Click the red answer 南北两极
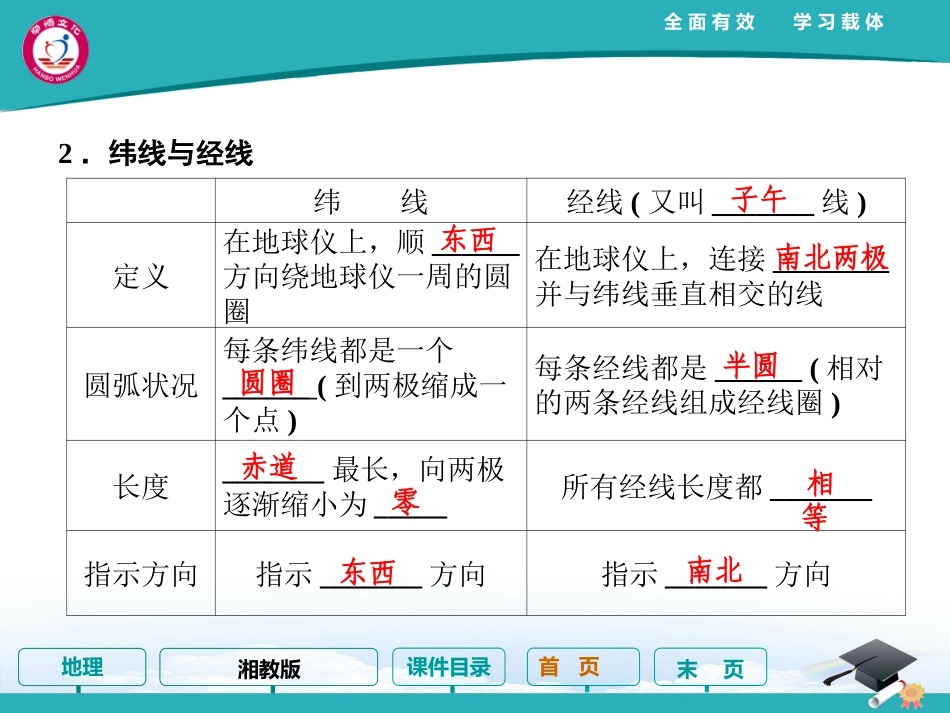Screen dimensions: 950x713 pyautogui.click(x=831, y=258)
